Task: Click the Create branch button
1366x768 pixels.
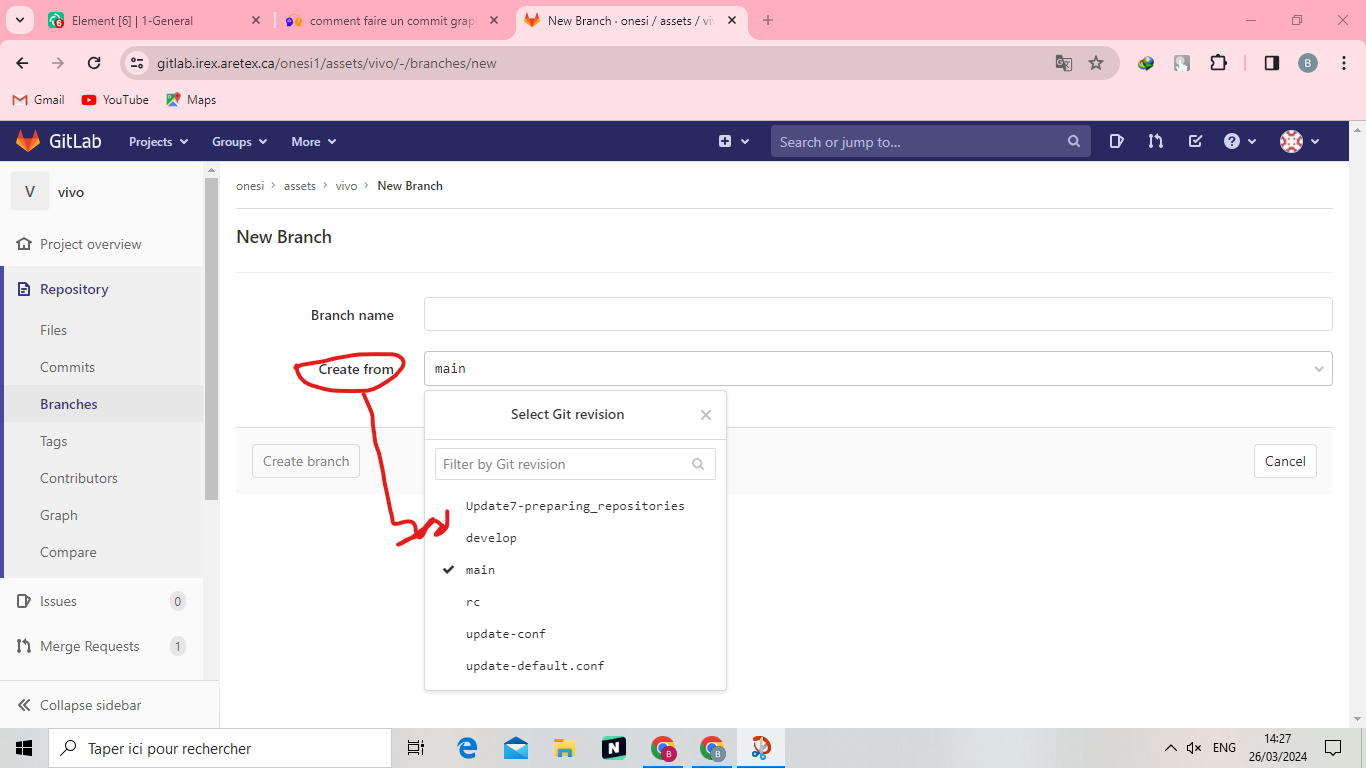Action: [x=306, y=461]
